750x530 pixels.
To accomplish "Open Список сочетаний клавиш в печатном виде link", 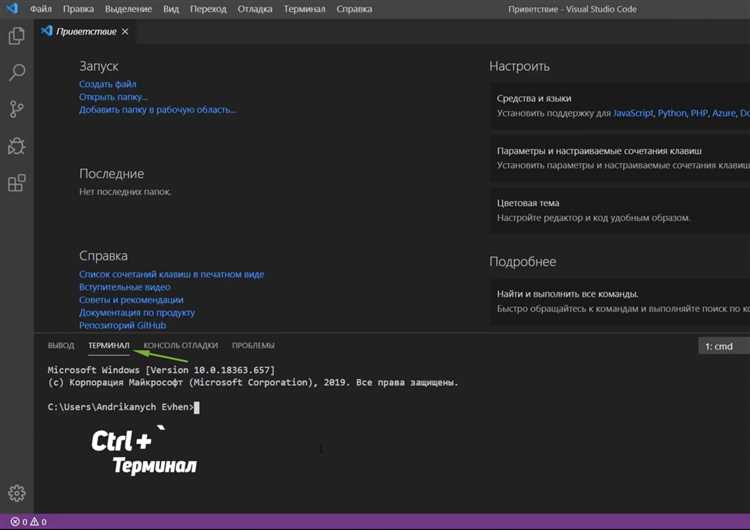I will click(x=171, y=274).
